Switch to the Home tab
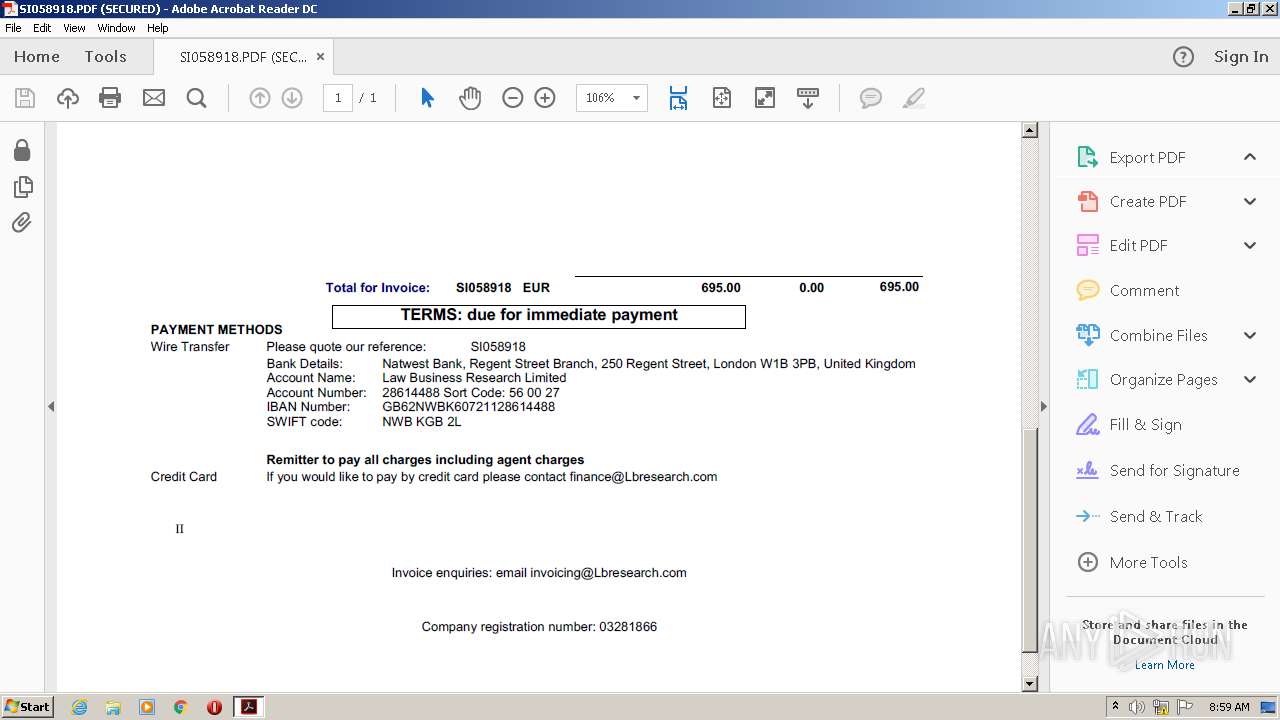This screenshot has width=1280, height=720. (x=37, y=57)
